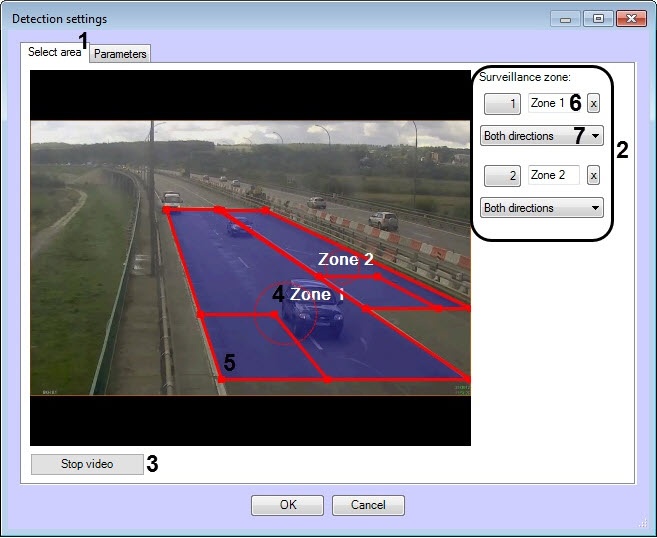
Task: Close the Detection settings window
Action: [x=631, y=19]
